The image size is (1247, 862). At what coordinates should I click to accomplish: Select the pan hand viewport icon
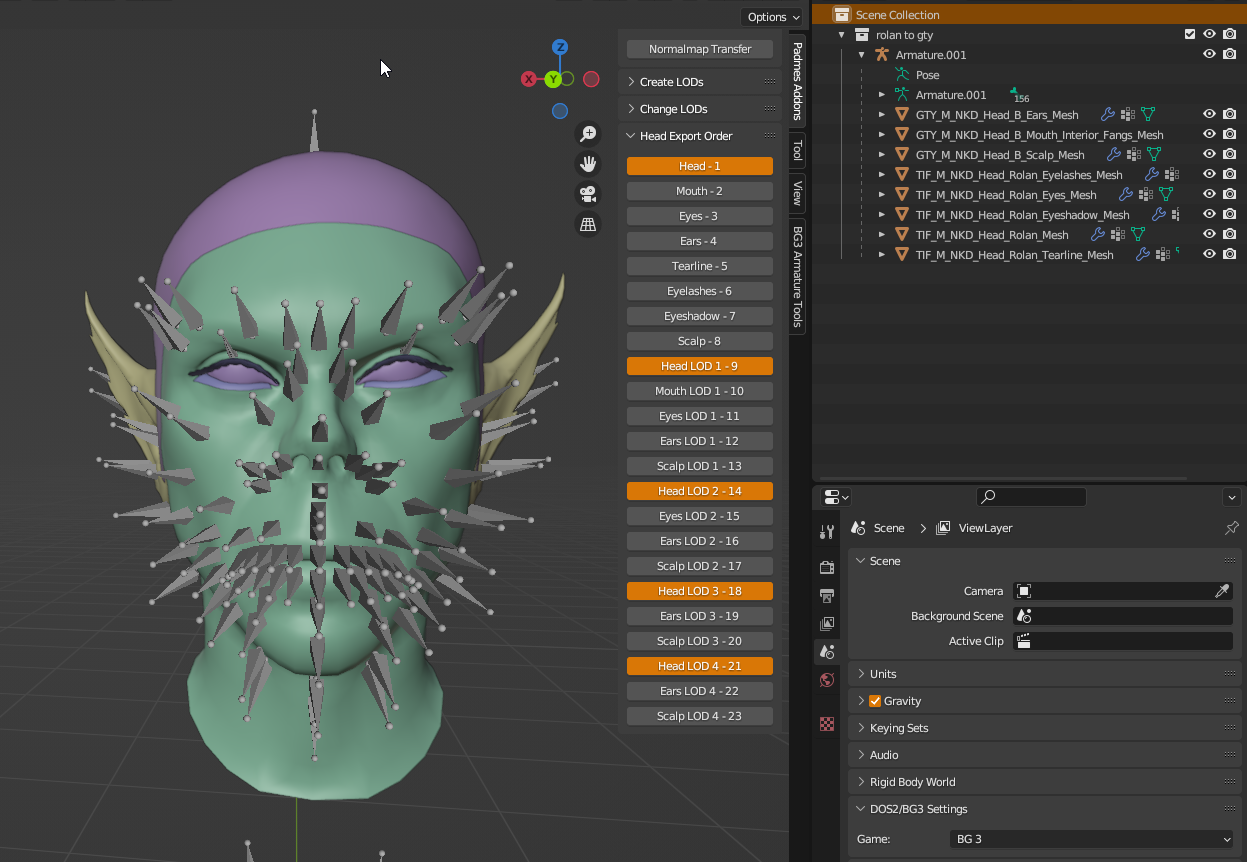pos(588,164)
